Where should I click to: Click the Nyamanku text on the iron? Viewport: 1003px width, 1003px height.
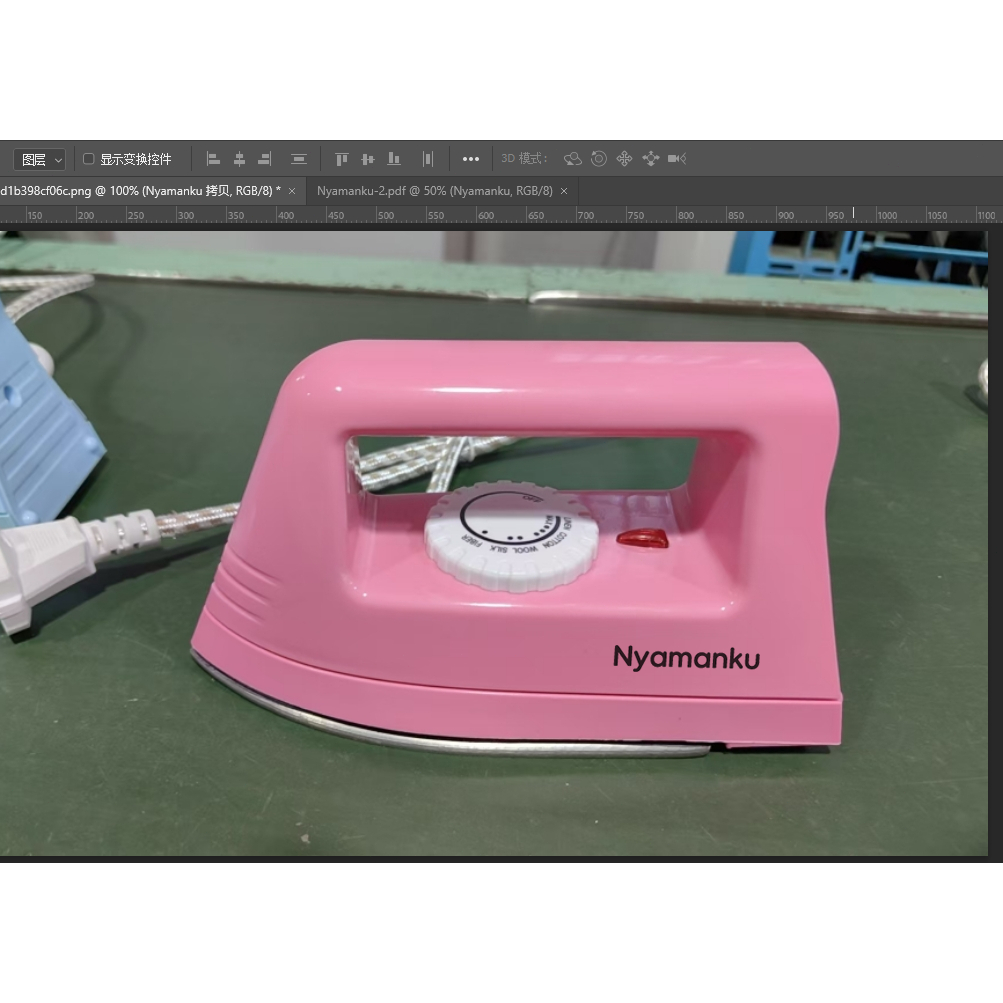point(686,657)
